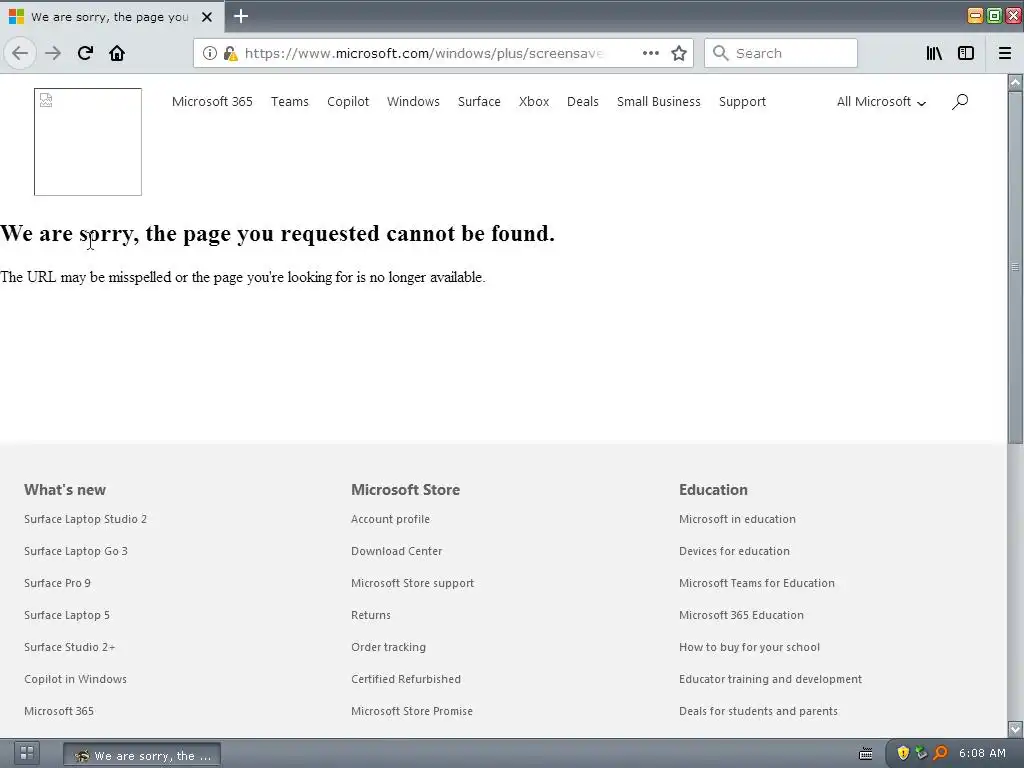Screen dimensions: 1024x768
Task: Open Deals for students and parents
Action: [x=758, y=711]
